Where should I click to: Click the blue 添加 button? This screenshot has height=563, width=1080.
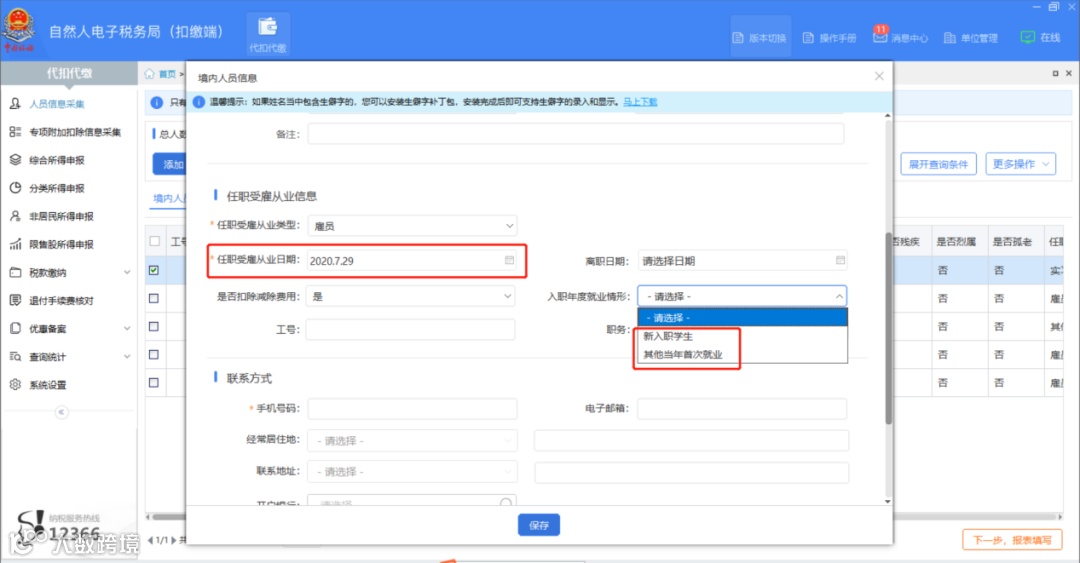coord(169,164)
